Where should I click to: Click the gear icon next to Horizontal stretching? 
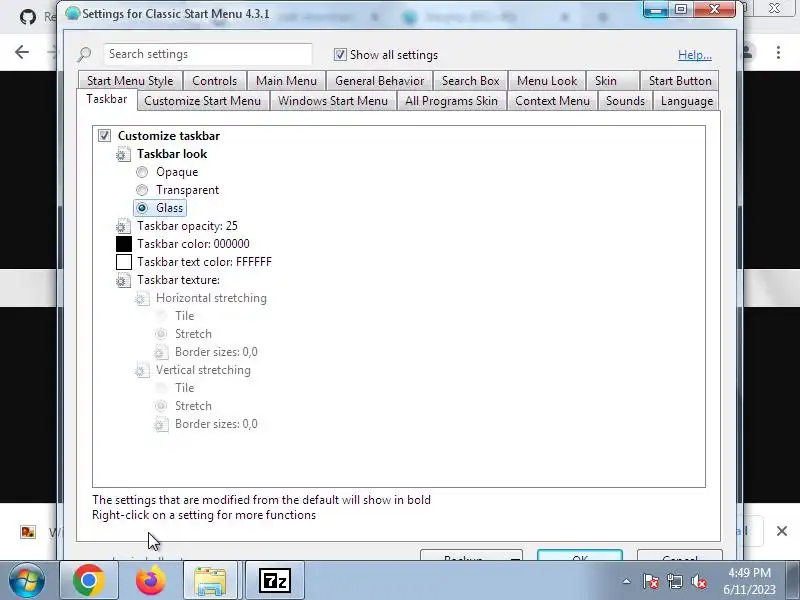coord(142,298)
